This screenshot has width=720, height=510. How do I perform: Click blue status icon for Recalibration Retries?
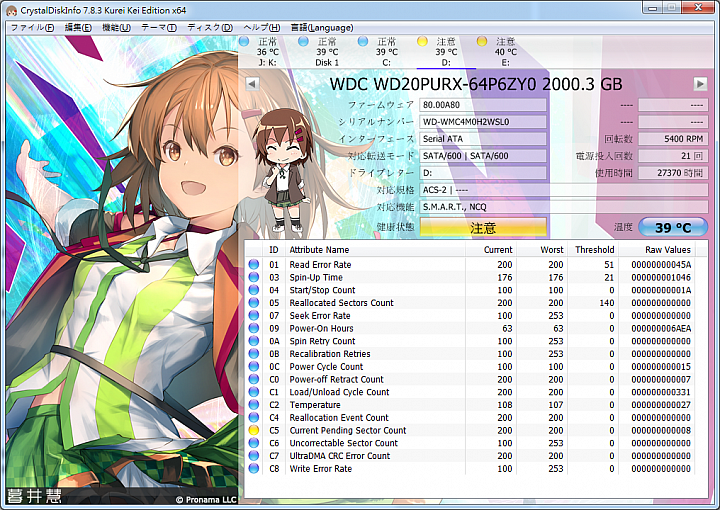pyautogui.click(x=253, y=354)
